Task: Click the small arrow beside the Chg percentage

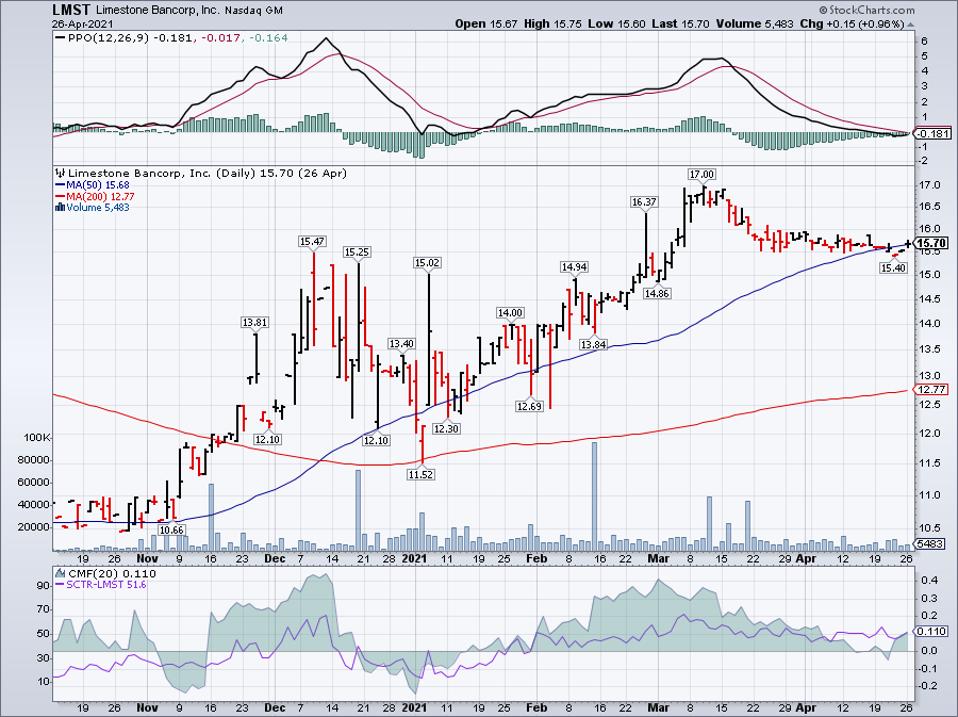Action: coord(910,24)
